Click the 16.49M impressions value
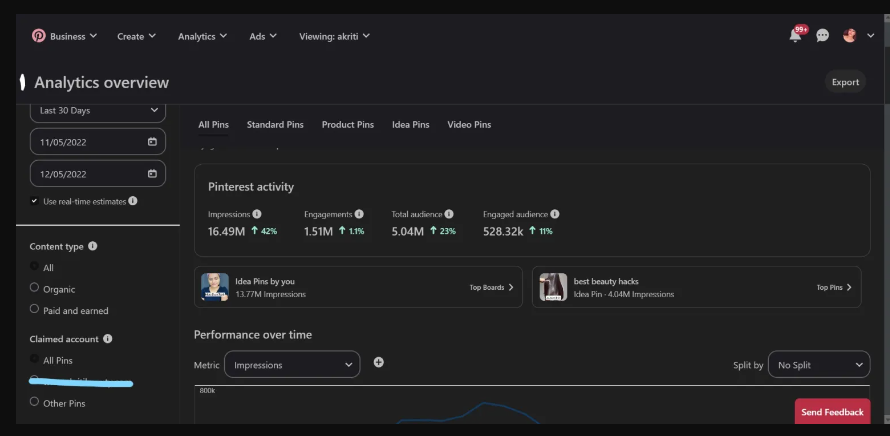Viewport: 890px width, 436px height. point(226,231)
